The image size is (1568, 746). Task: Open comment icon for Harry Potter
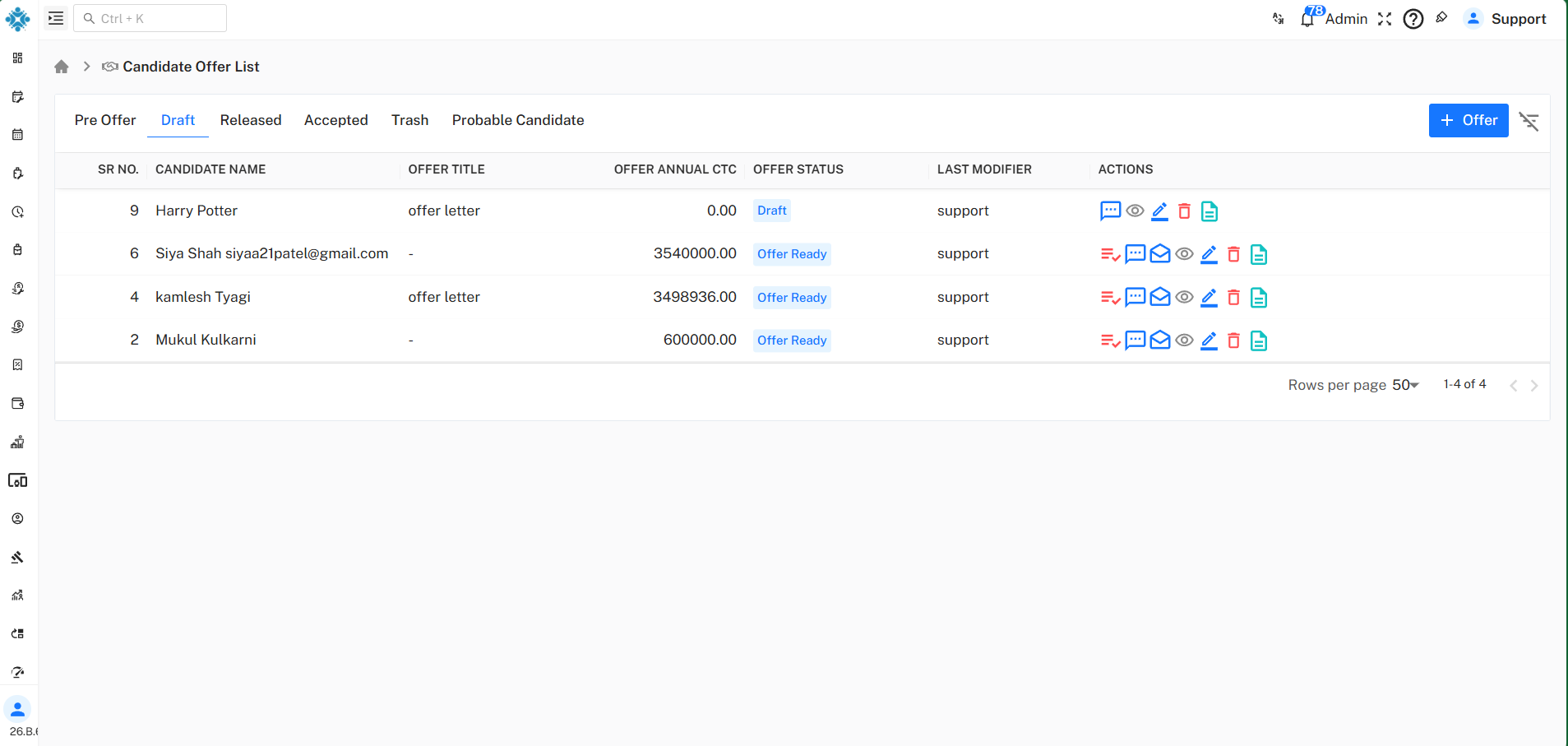1110,211
